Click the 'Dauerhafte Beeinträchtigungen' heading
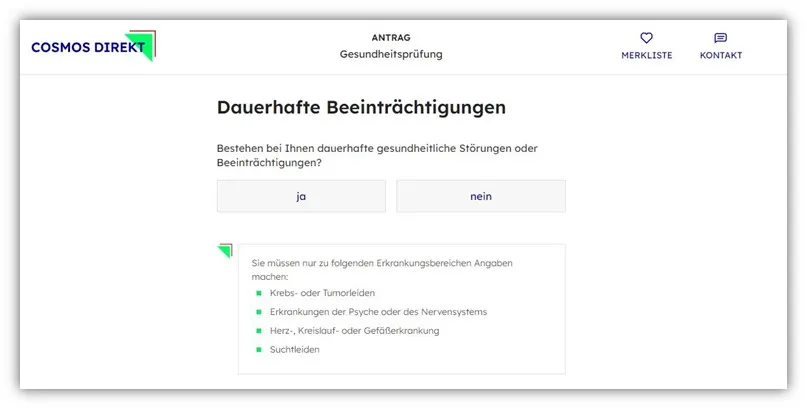The image size is (807, 409). point(361,108)
